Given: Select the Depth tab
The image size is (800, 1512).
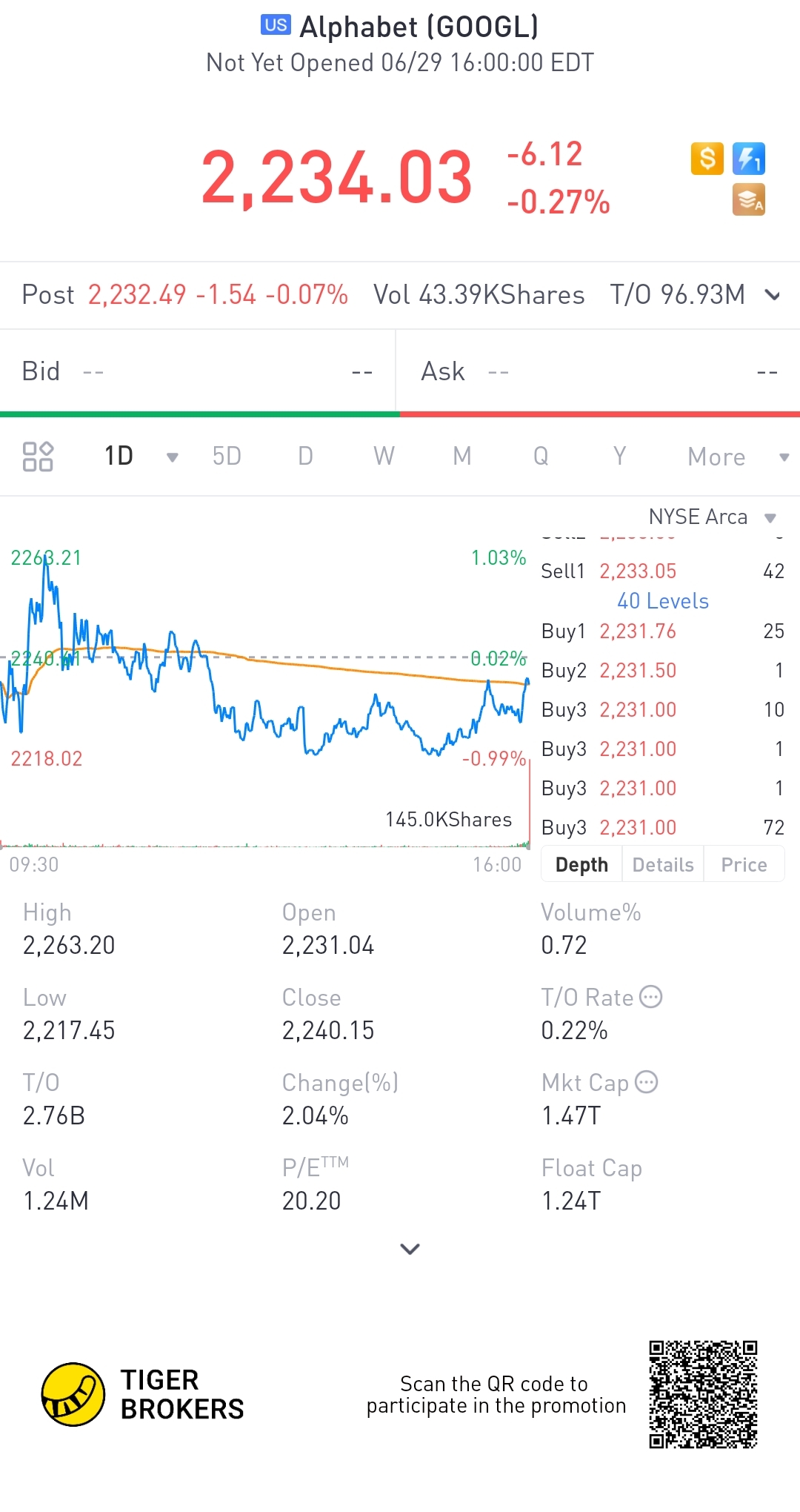Looking at the screenshot, I should coord(581,864).
